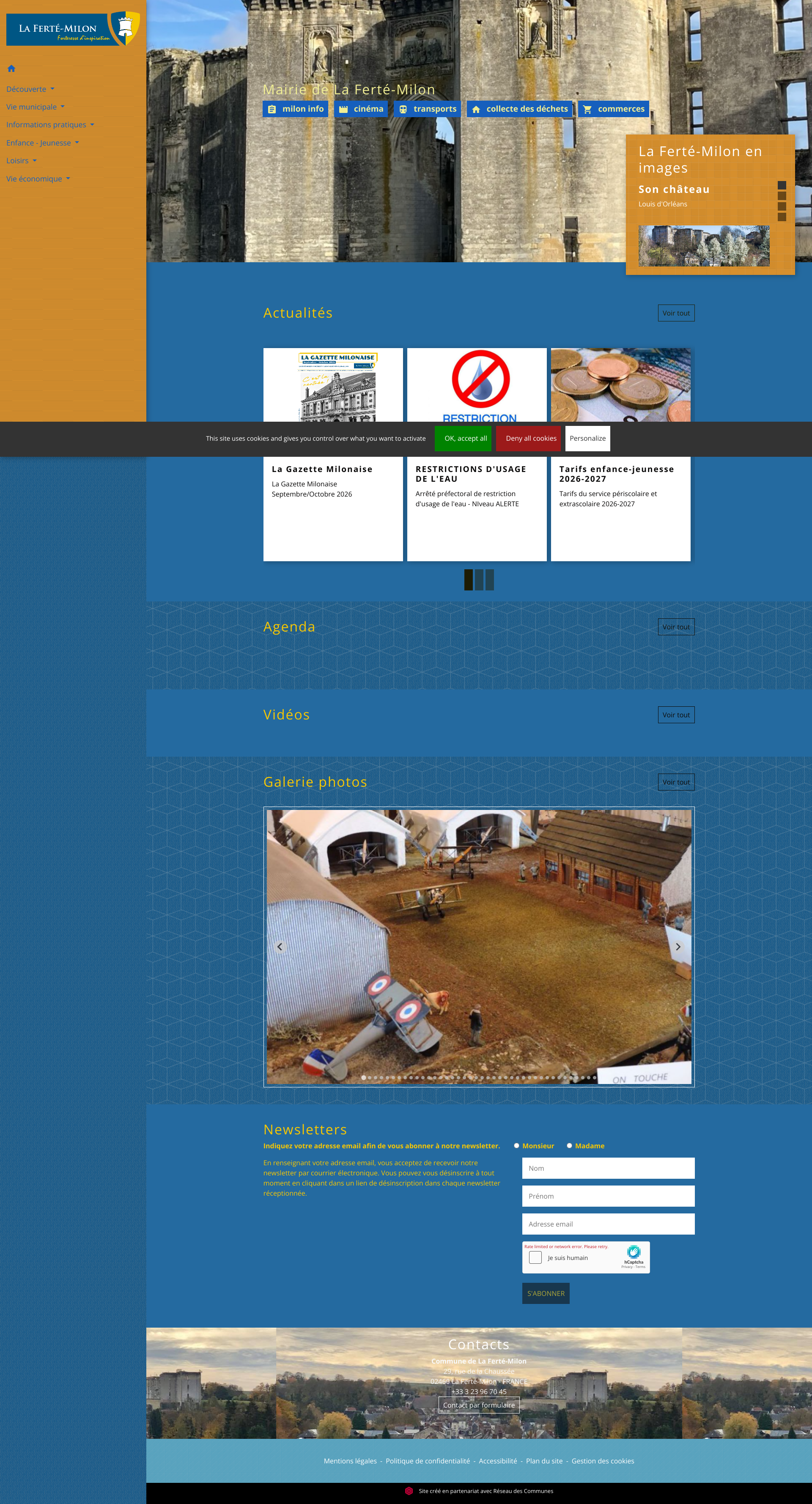Open the Tarifs enfance-jeunesse 2026-2027 article
This screenshot has width=812, height=1504.
coord(617,474)
